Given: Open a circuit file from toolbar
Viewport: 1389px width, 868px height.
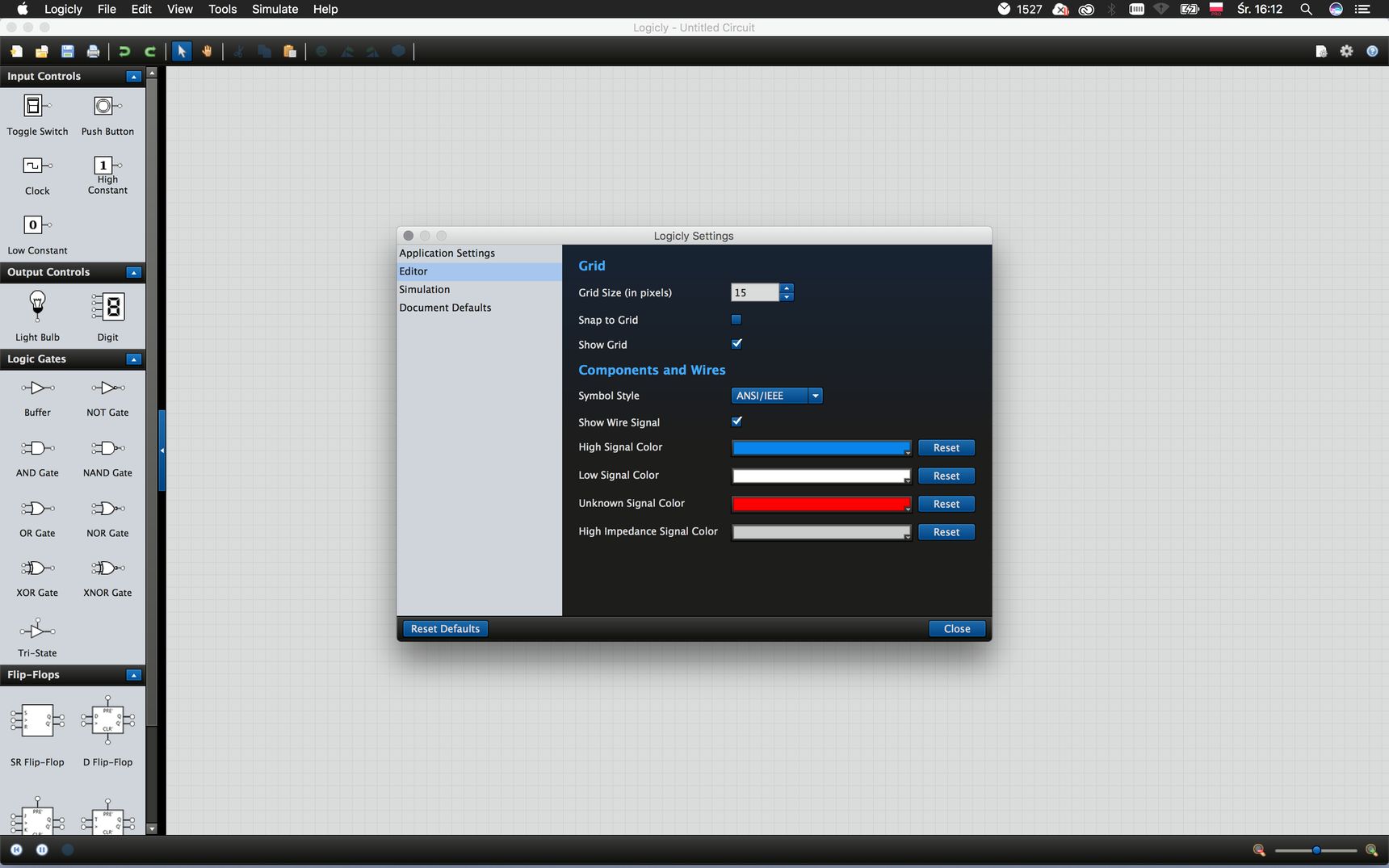Looking at the screenshot, I should click(x=42, y=52).
